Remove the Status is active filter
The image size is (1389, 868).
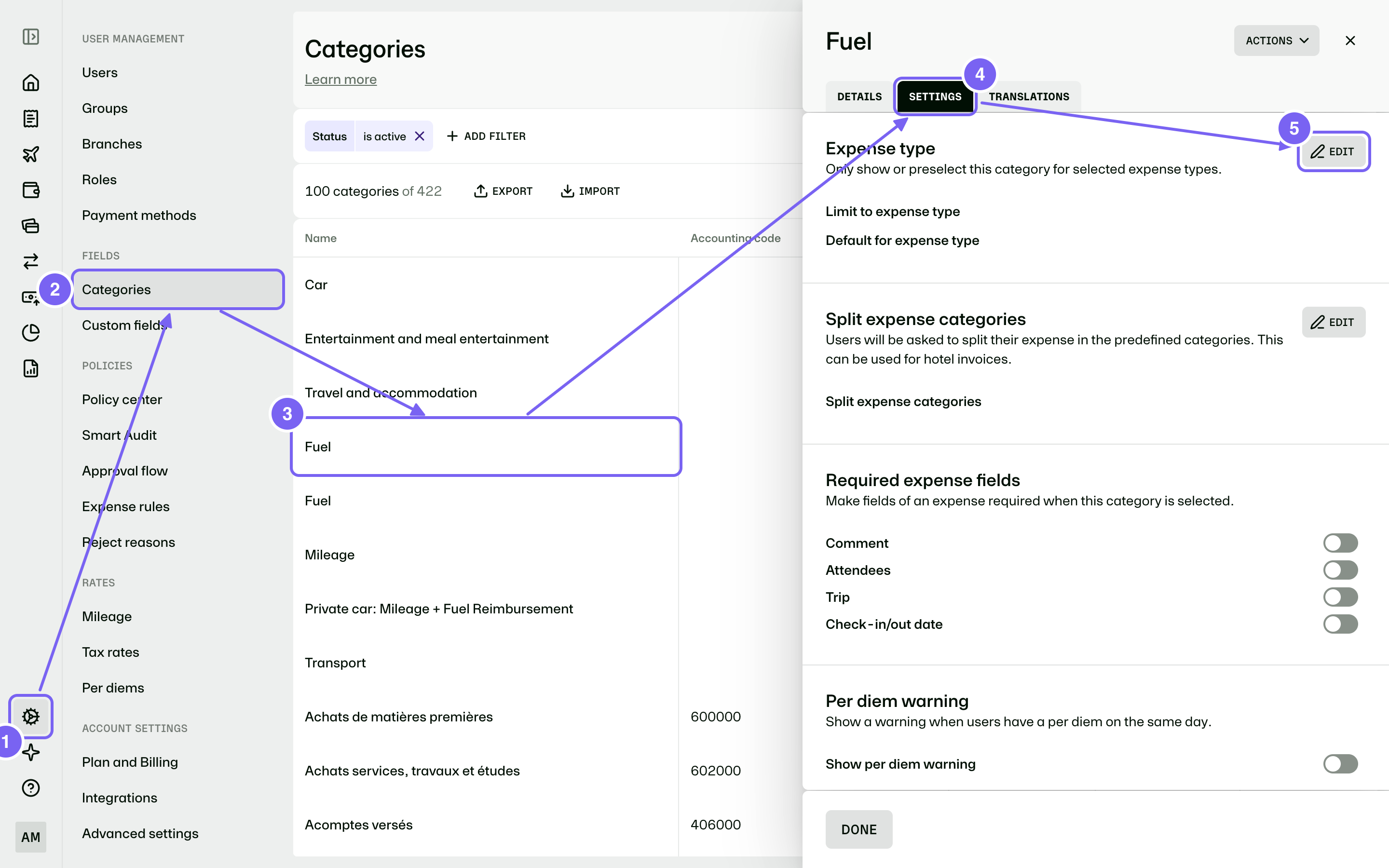[420, 136]
